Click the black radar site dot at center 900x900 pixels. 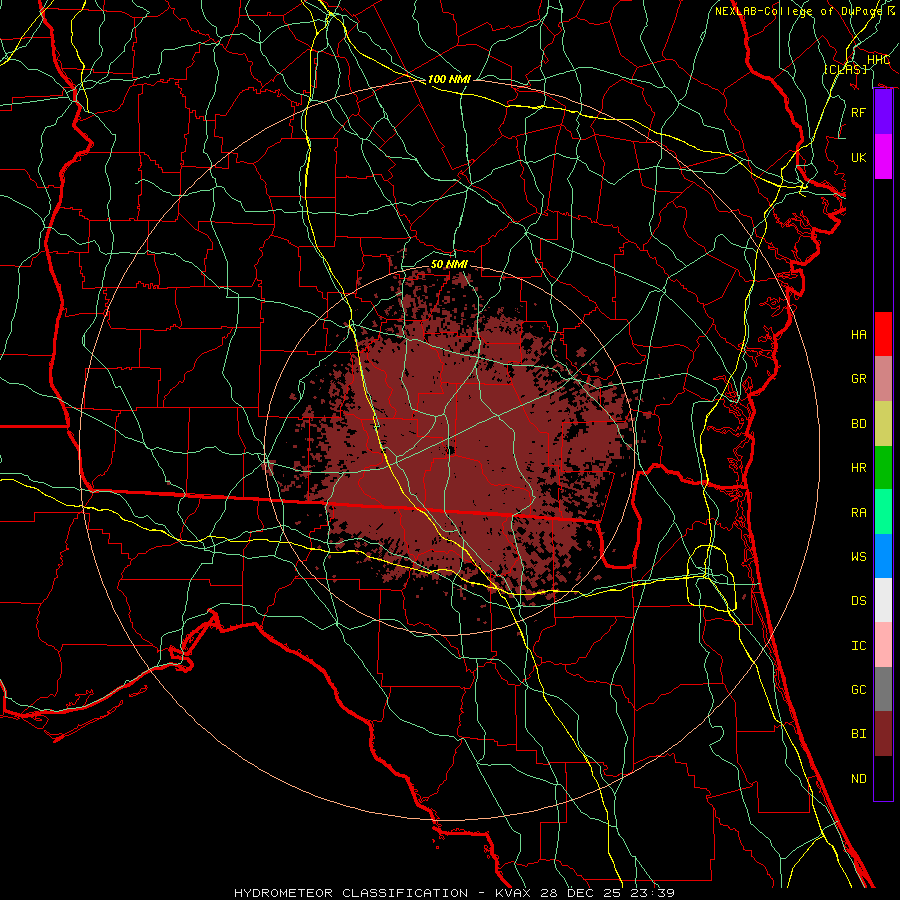(x=451, y=451)
